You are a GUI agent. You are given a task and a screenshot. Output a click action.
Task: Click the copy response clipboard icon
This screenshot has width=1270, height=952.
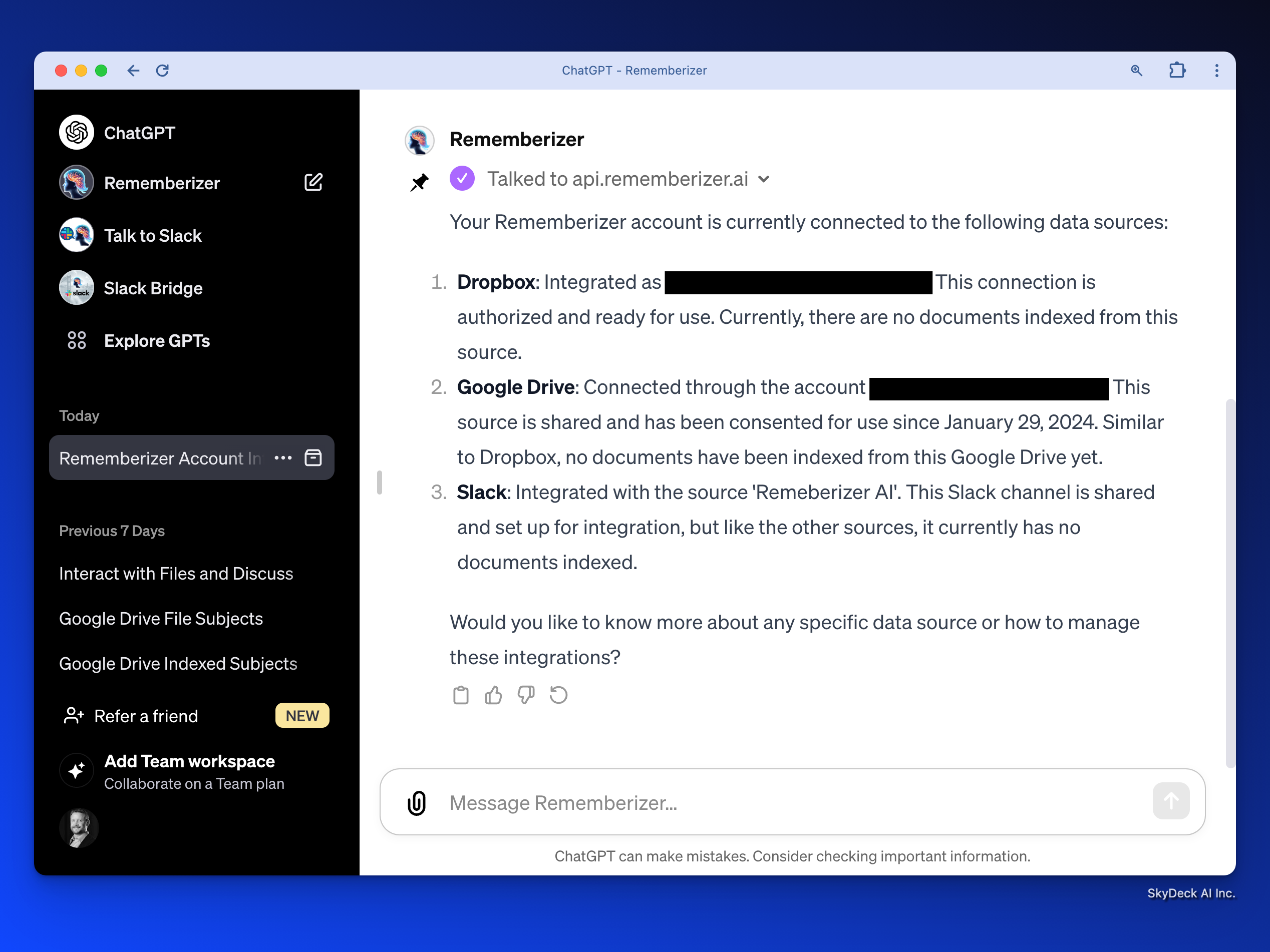(x=460, y=695)
